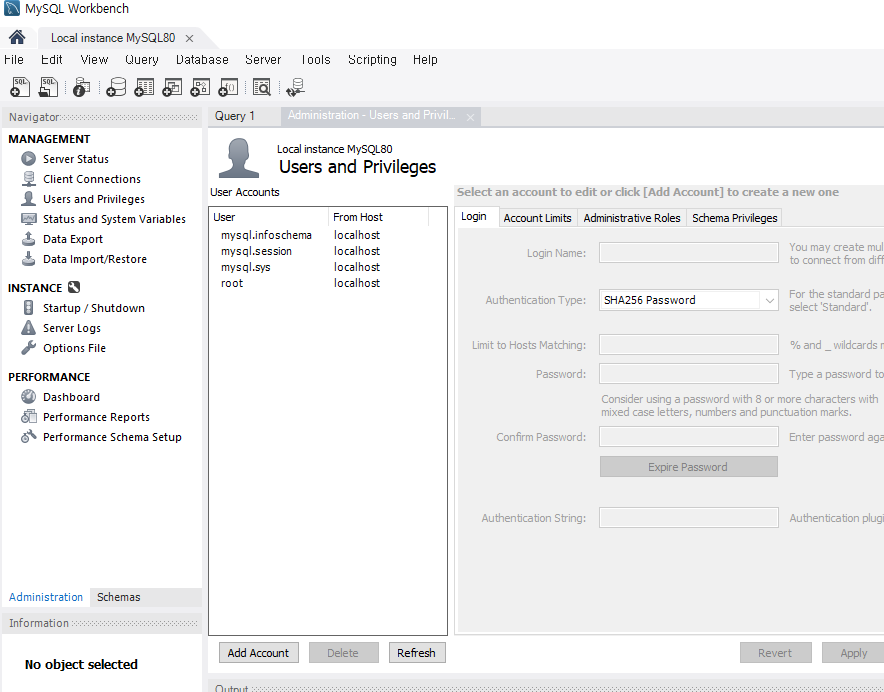Open Performance Reports
The width and height of the screenshot is (884, 692).
96,417
